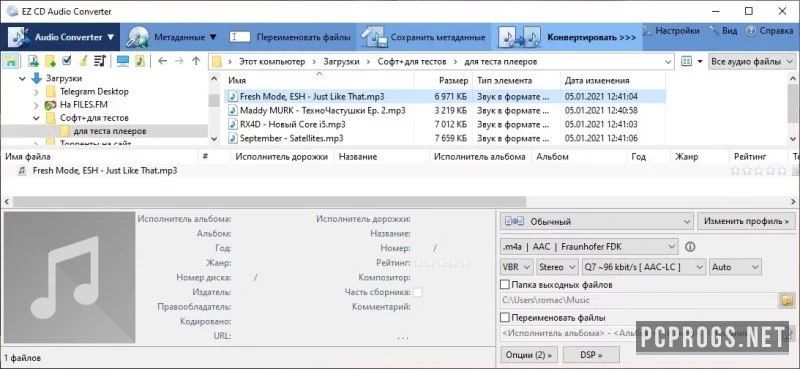This screenshot has height=369, width=800.
Task: Click the album cover art placeholder
Action: pyautogui.click(x=69, y=277)
